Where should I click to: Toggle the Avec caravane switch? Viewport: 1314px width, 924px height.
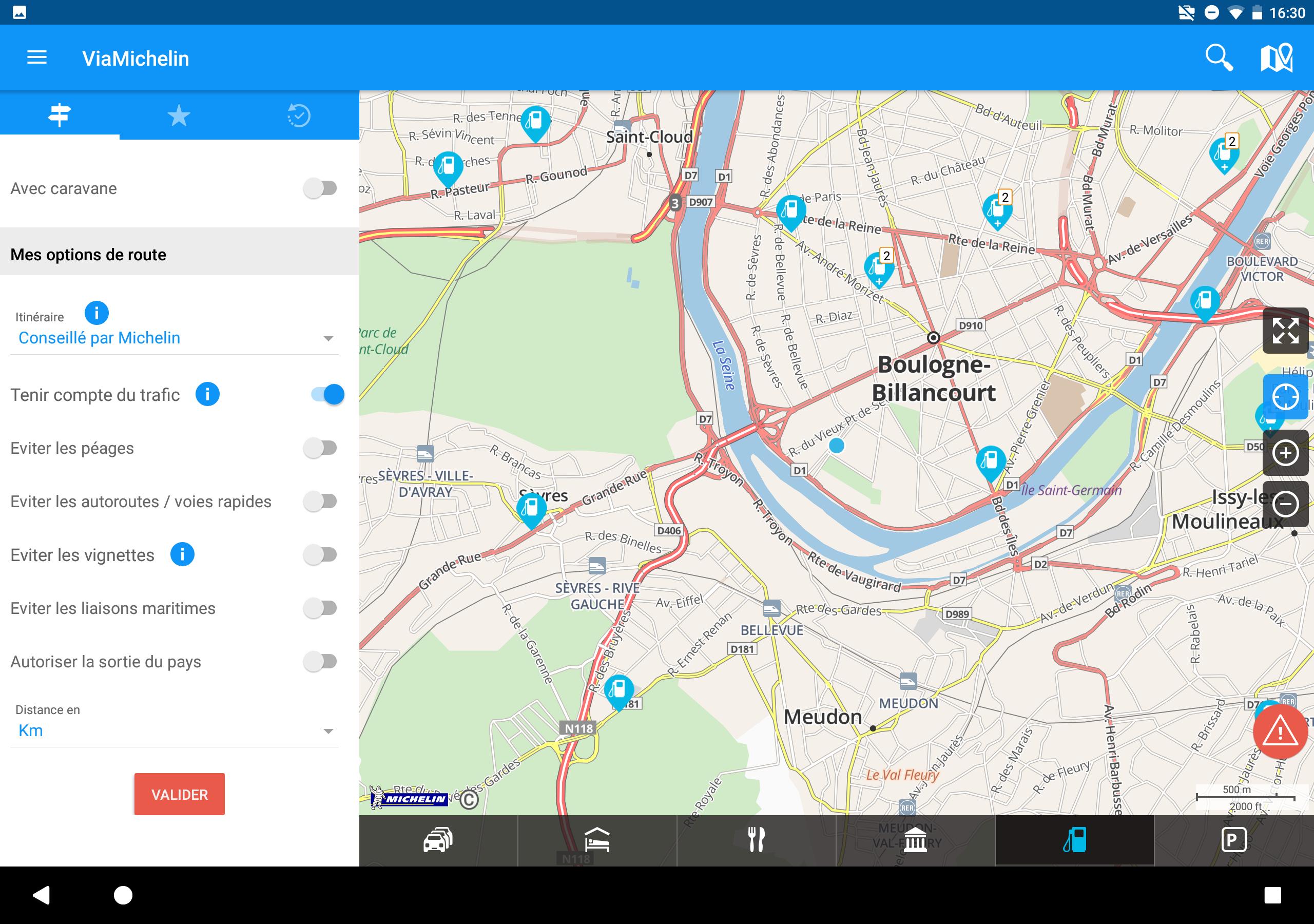[320, 188]
